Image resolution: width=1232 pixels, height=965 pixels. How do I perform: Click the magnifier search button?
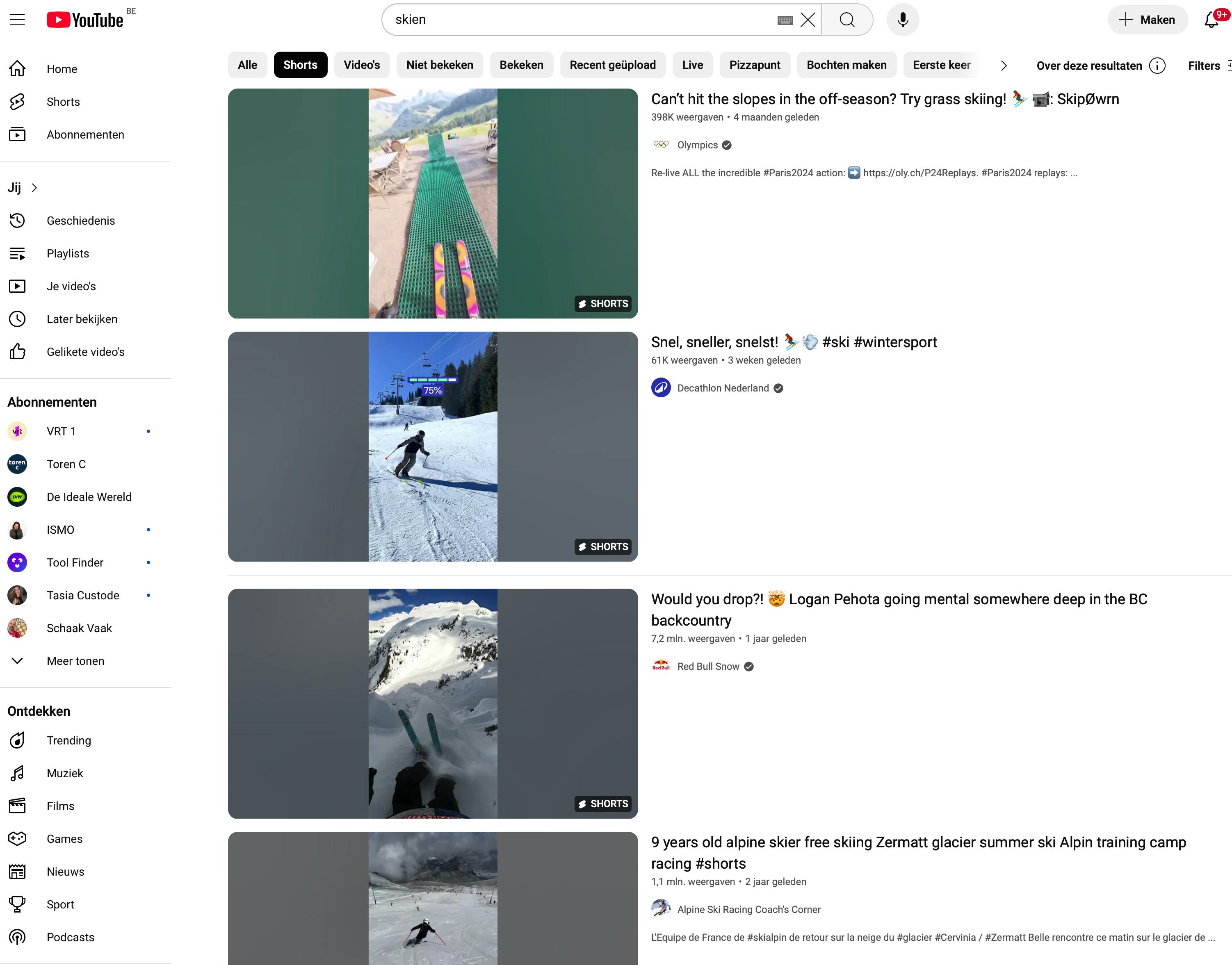pos(846,20)
